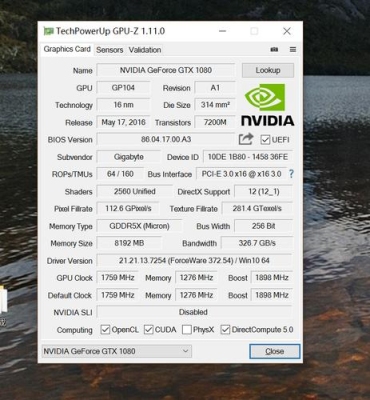Click the Die Size value 314 mm²
370x400 pixels.
coord(215,105)
